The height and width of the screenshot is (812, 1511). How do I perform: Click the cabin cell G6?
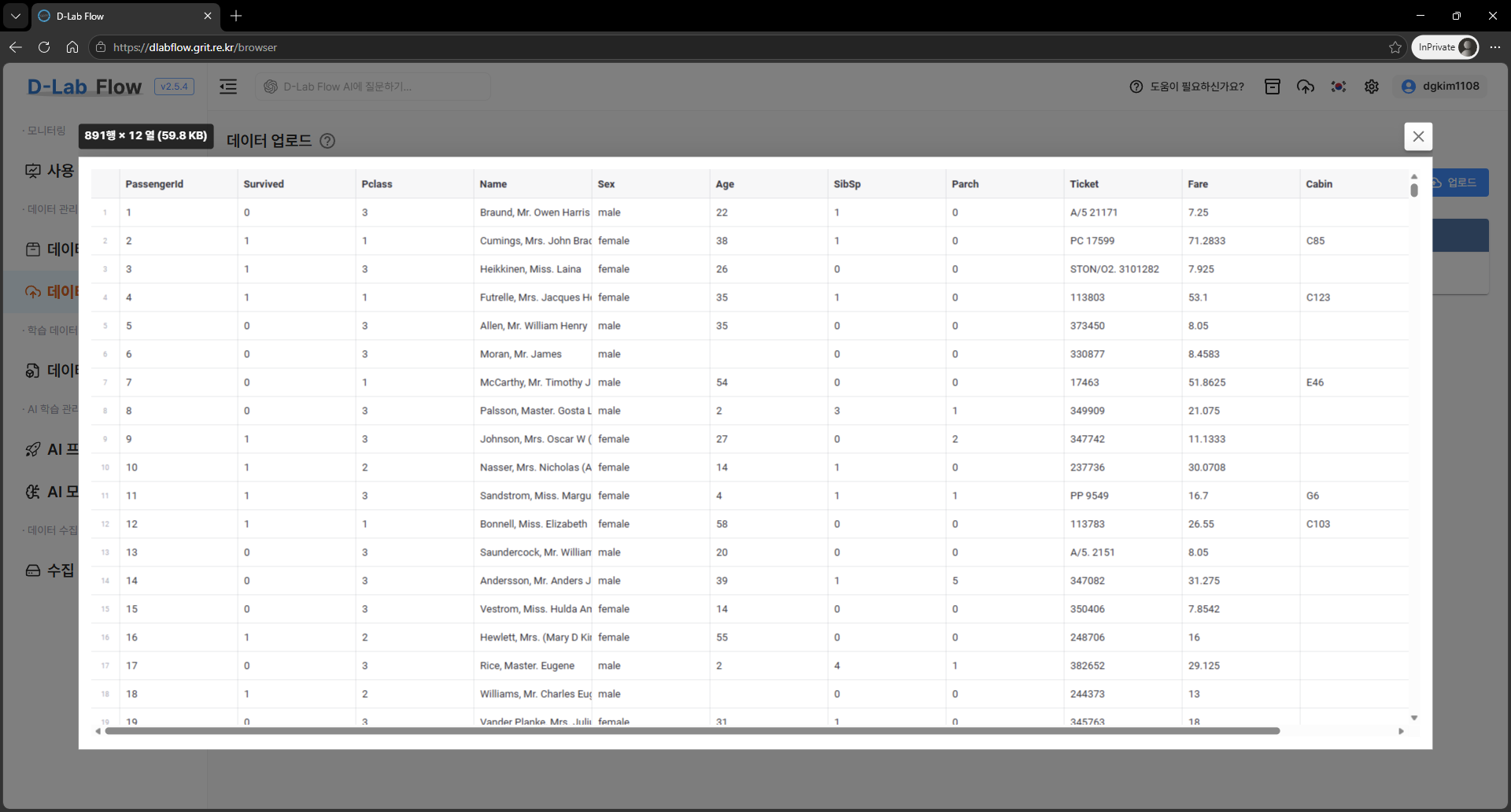1354,496
